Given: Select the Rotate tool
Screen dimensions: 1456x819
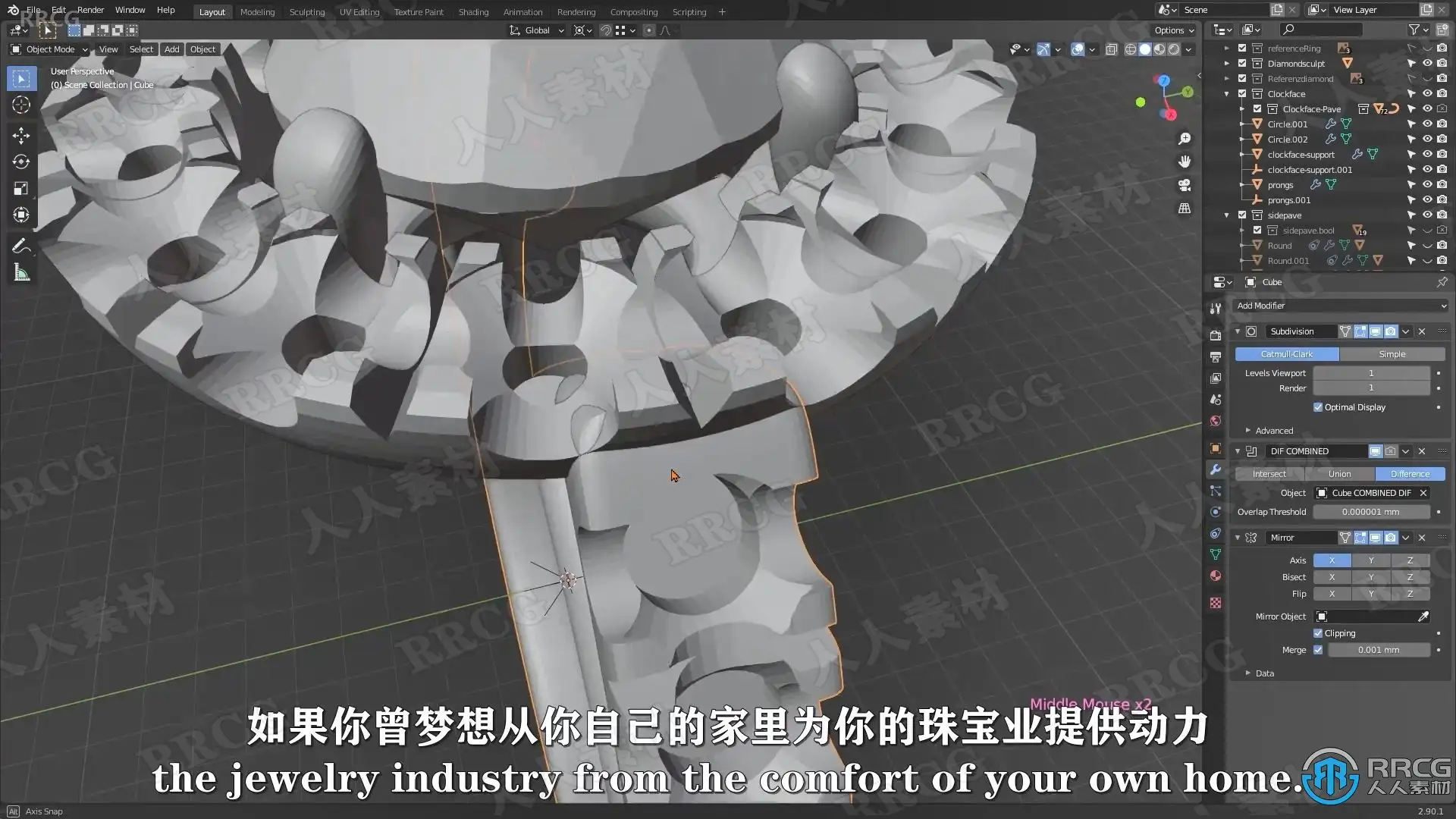Looking at the screenshot, I should [21, 162].
